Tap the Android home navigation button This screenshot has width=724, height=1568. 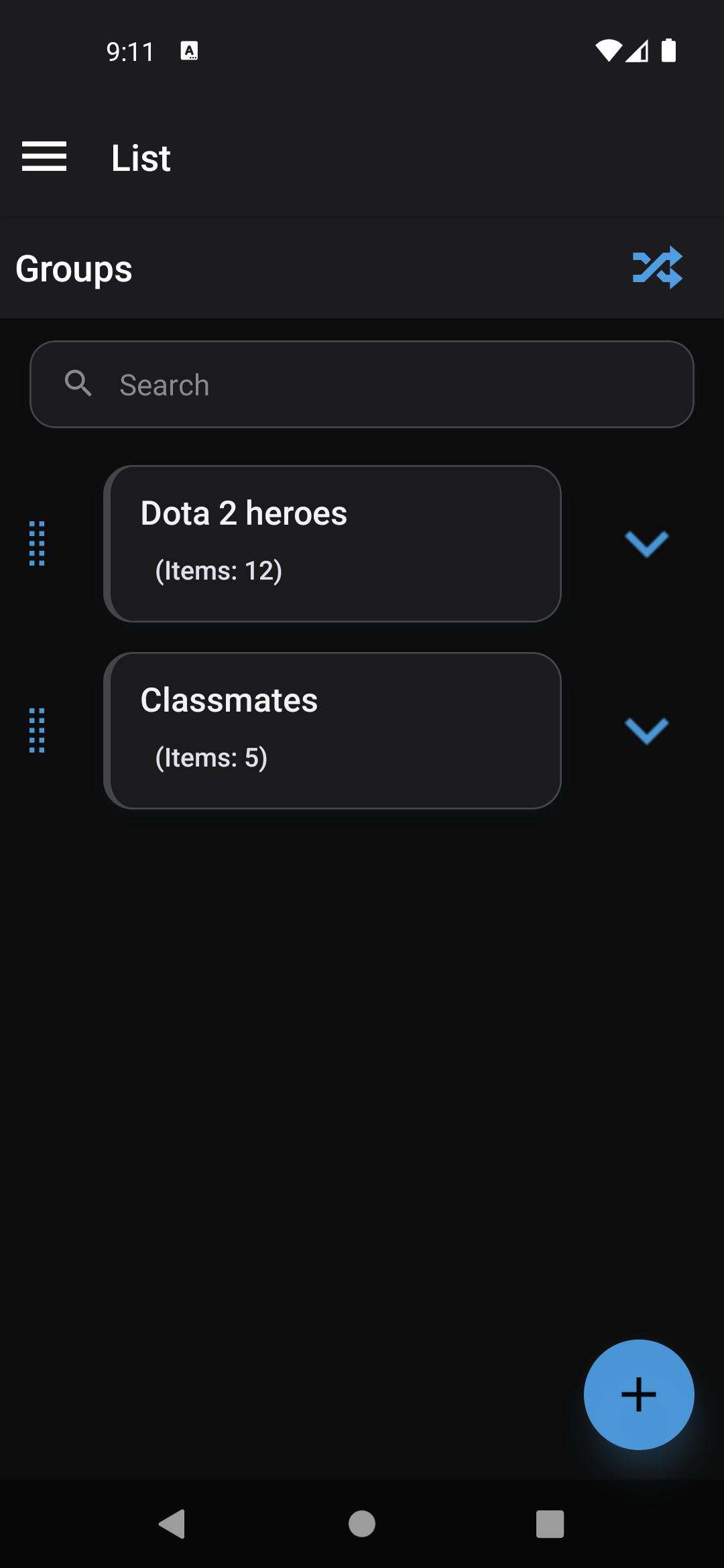362,1524
